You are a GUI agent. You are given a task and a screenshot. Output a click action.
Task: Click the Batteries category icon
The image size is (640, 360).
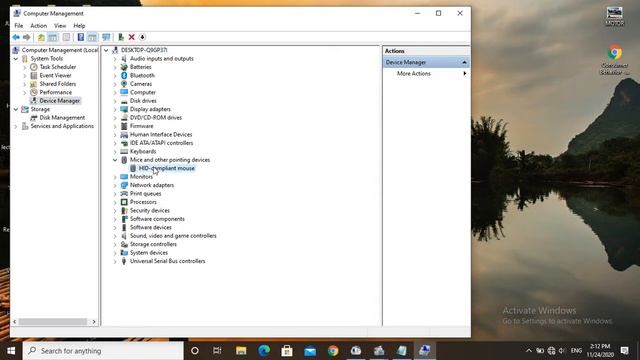[124, 67]
